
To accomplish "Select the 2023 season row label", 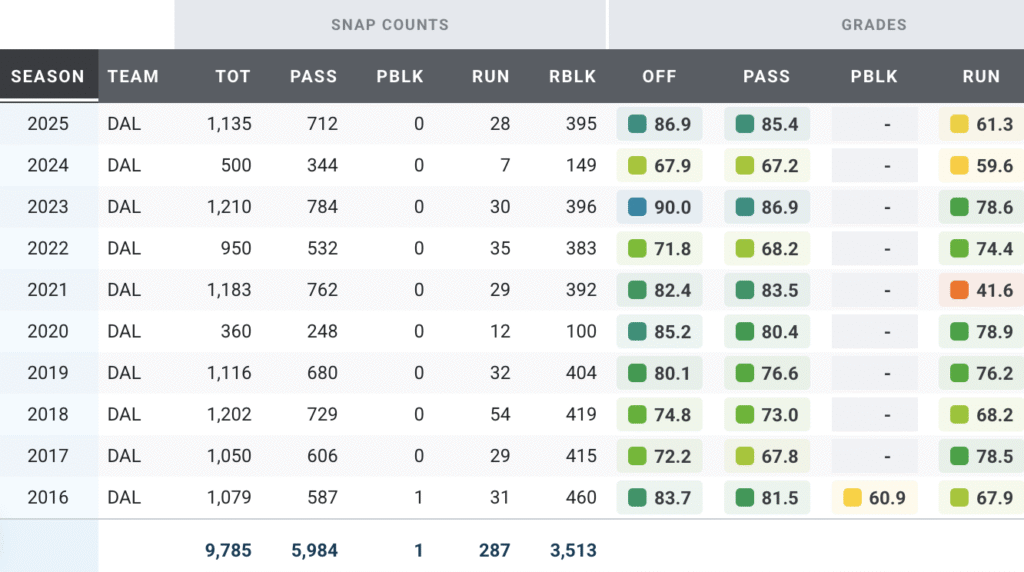I will [x=48, y=207].
